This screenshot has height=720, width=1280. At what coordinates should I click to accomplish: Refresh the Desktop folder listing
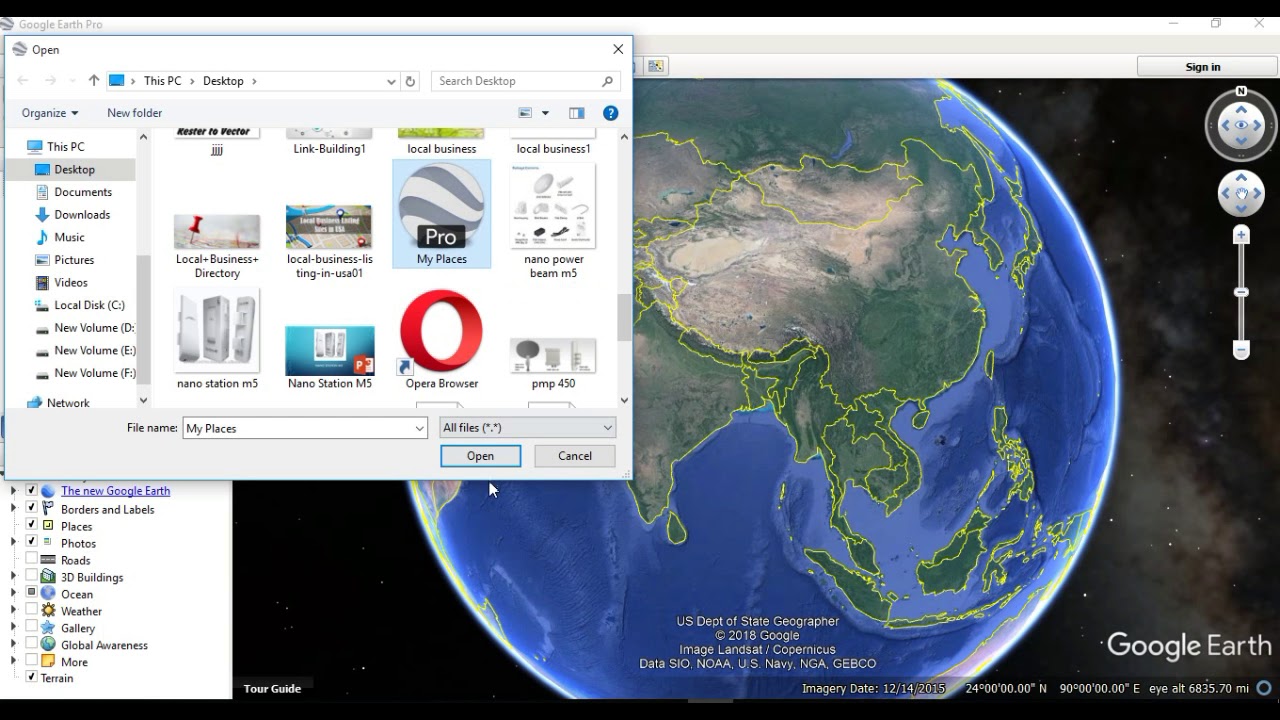click(x=410, y=81)
